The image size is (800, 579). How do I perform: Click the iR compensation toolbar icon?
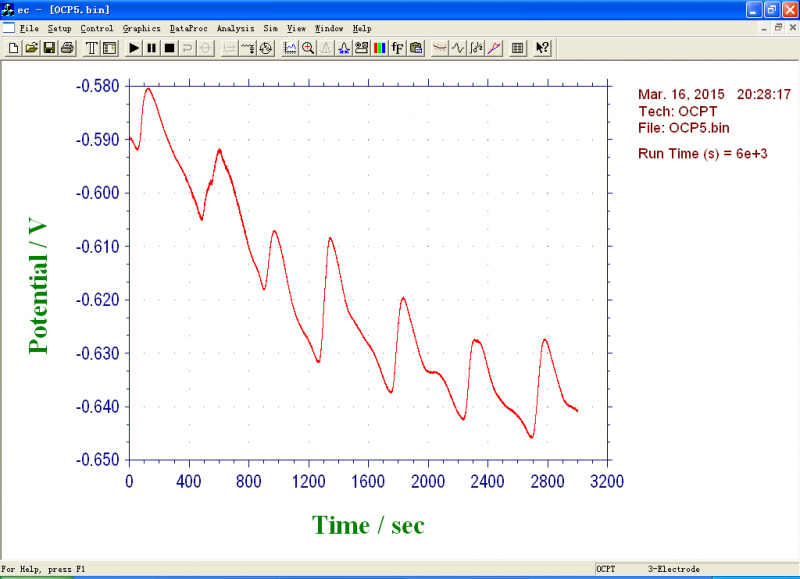point(230,48)
